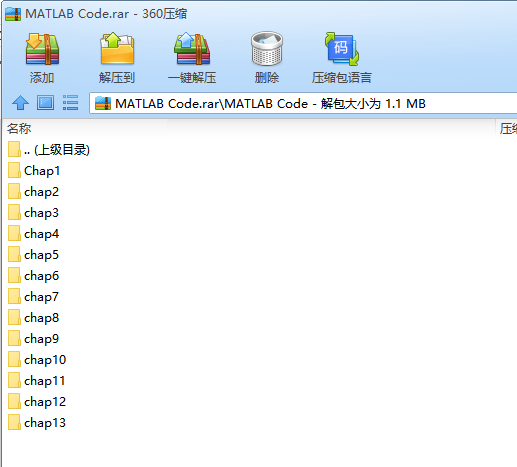Click the 360压缩 title bar app icon
517x467 pixels.
click(13, 14)
